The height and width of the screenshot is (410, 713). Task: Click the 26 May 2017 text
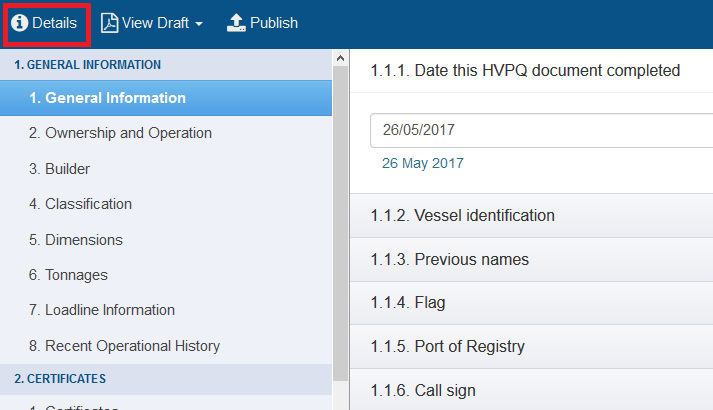pyautogui.click(x=422, y=163)
